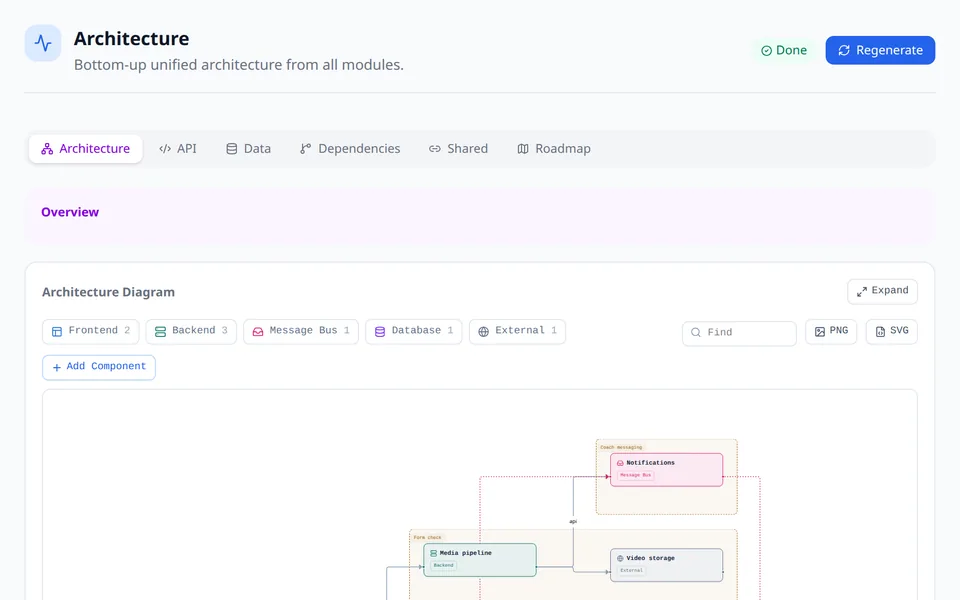
Task: Click the expand arrows icon
Action: (861, 292)
